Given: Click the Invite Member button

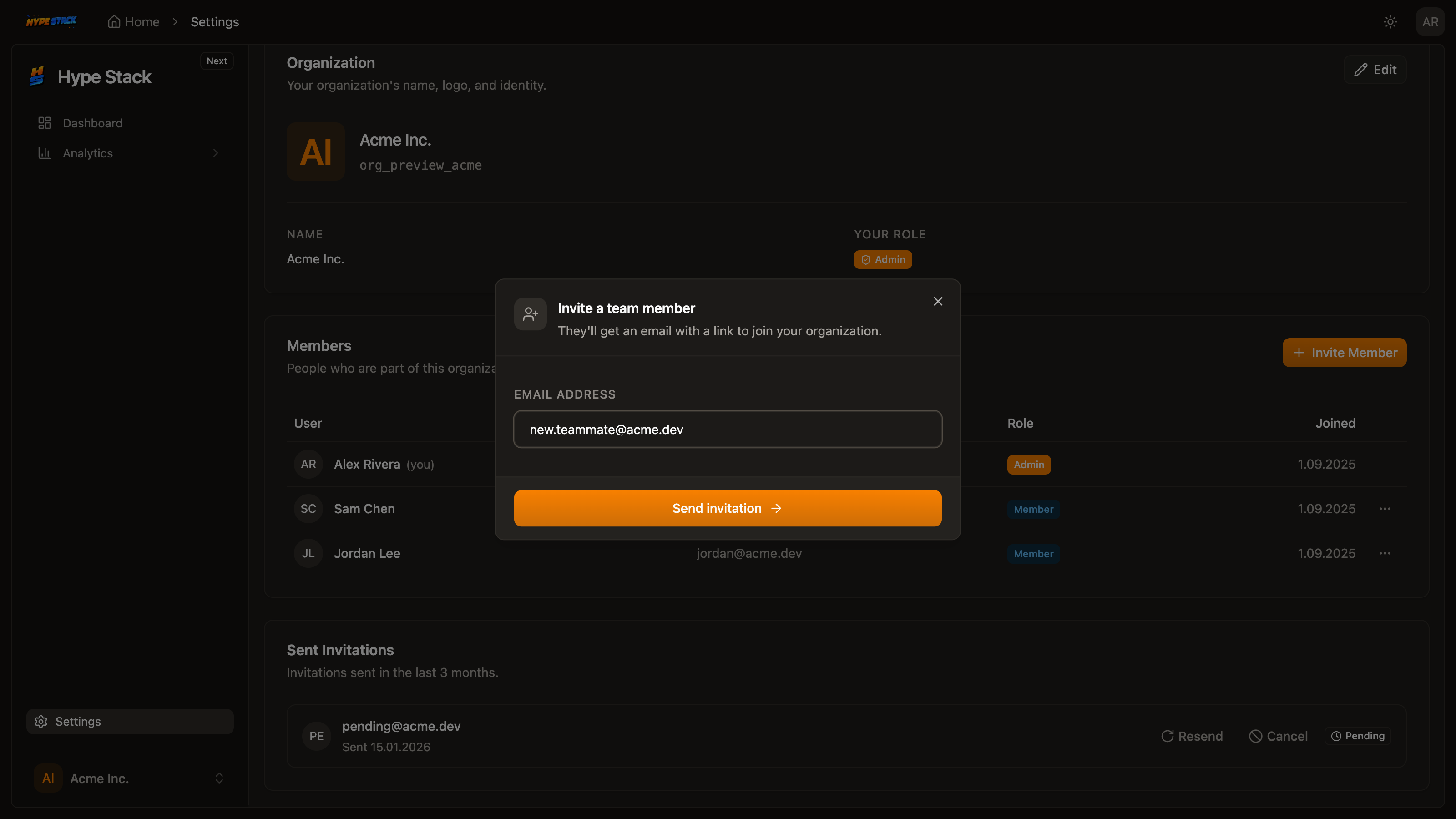Looking at the screenshot, I should click(1345, 352).
